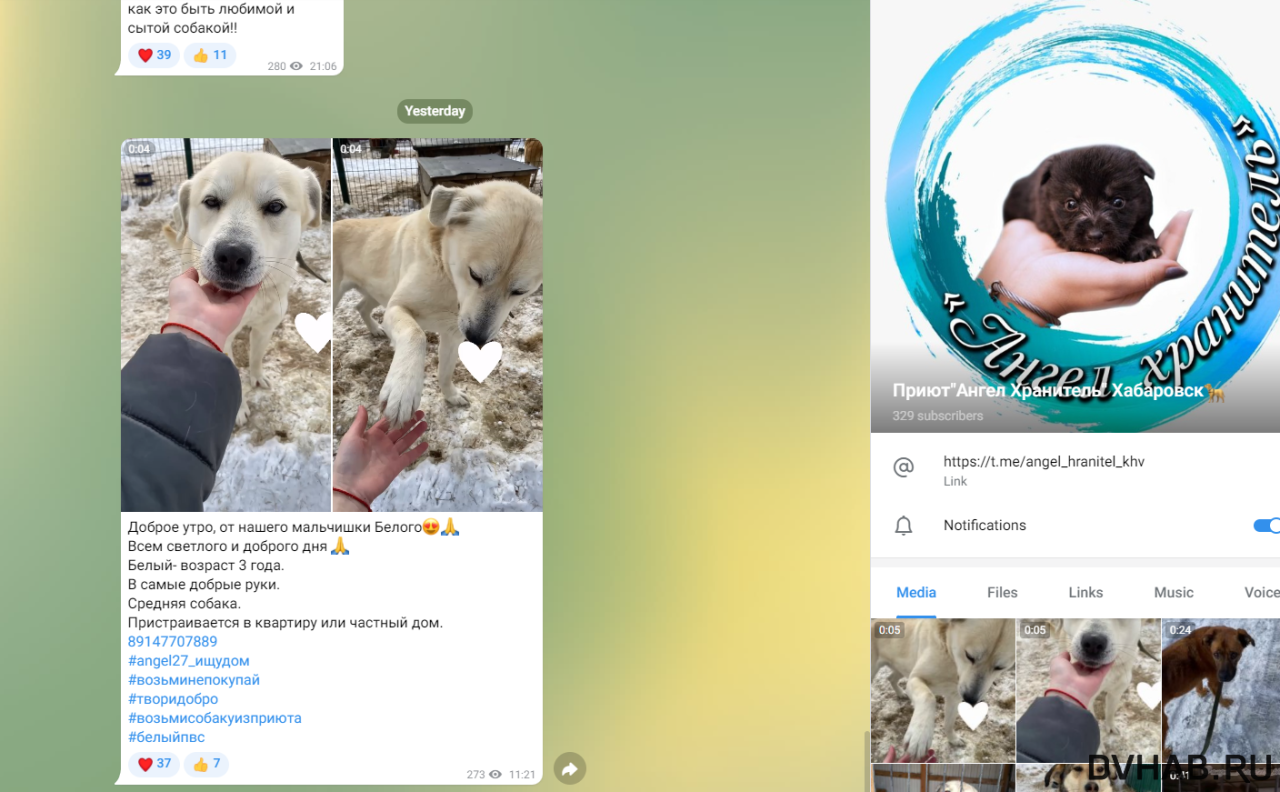Click heart reaction with 37 on Belyi post

pos(154,764)
